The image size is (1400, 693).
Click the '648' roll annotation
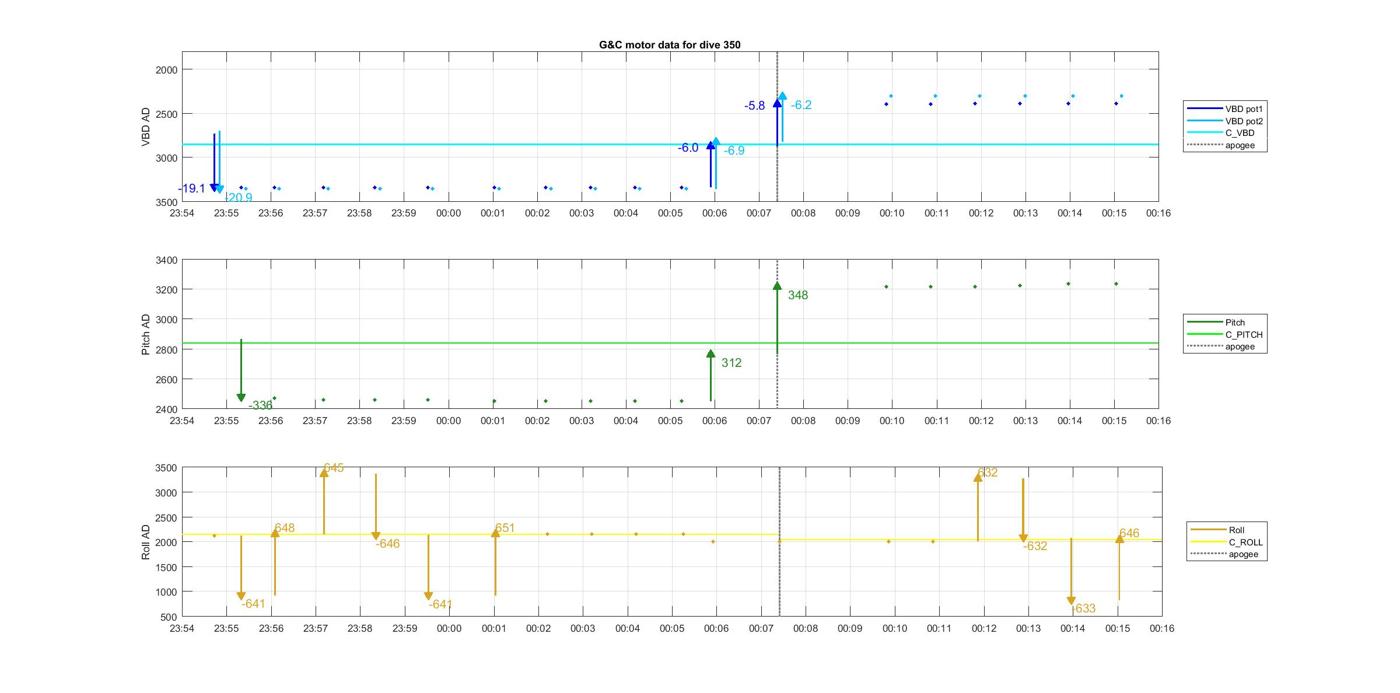pos(285,528)
